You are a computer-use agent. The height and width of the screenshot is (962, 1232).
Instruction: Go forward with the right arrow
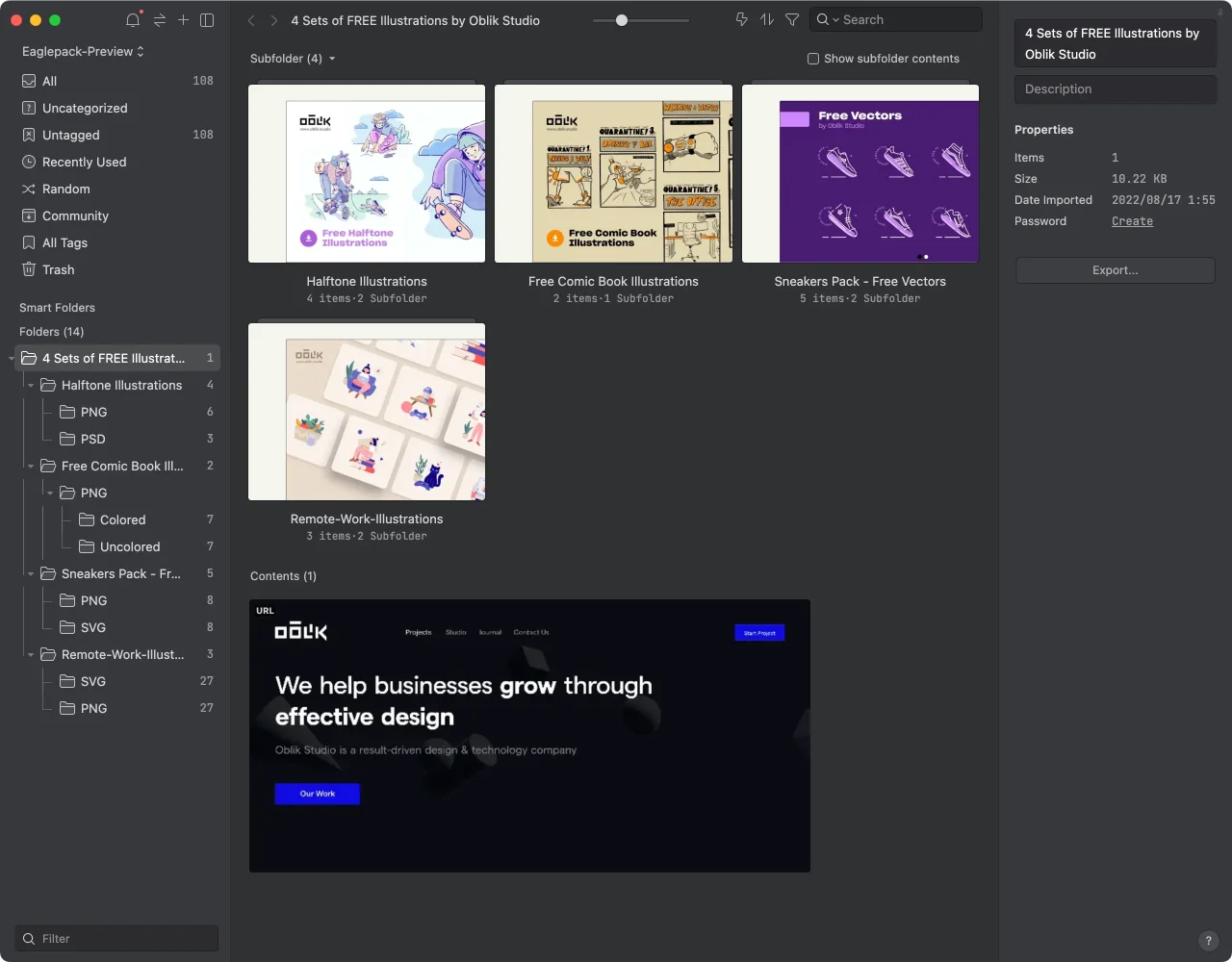[x=274, y=20]
